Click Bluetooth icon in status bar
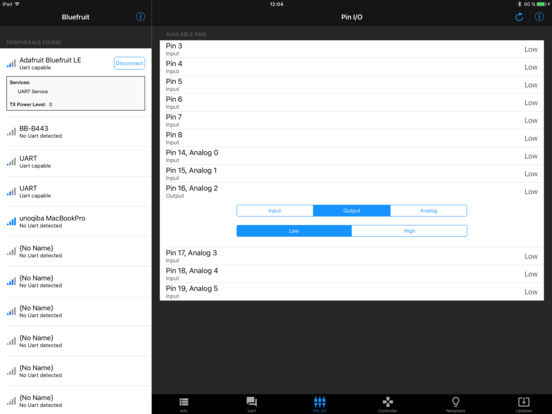This screenshot has height=414, width=552. (x=519, y=4)
